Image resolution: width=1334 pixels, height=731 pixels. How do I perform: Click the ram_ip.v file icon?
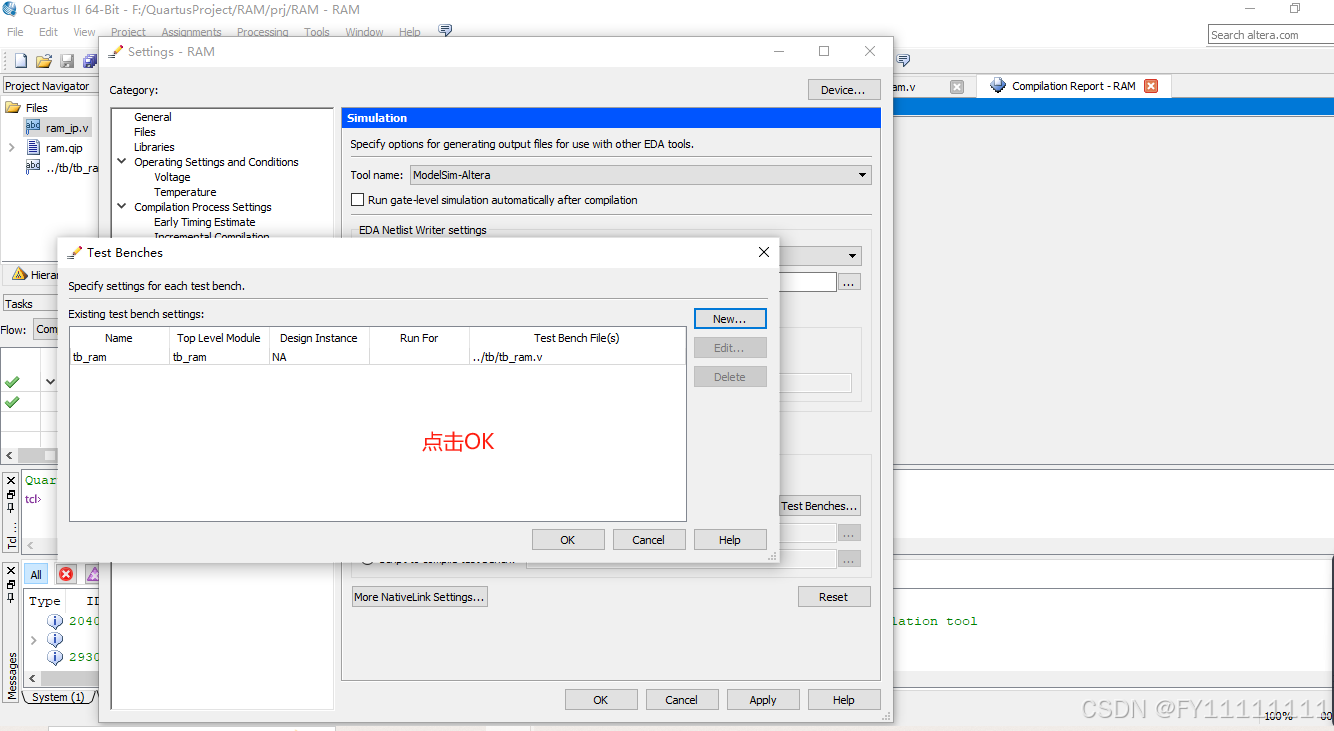[33, 127]
